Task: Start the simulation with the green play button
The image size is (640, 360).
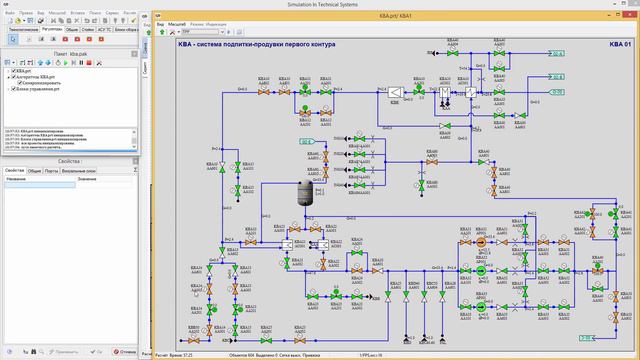Action: pyautogui.click(x=66, y=63)
